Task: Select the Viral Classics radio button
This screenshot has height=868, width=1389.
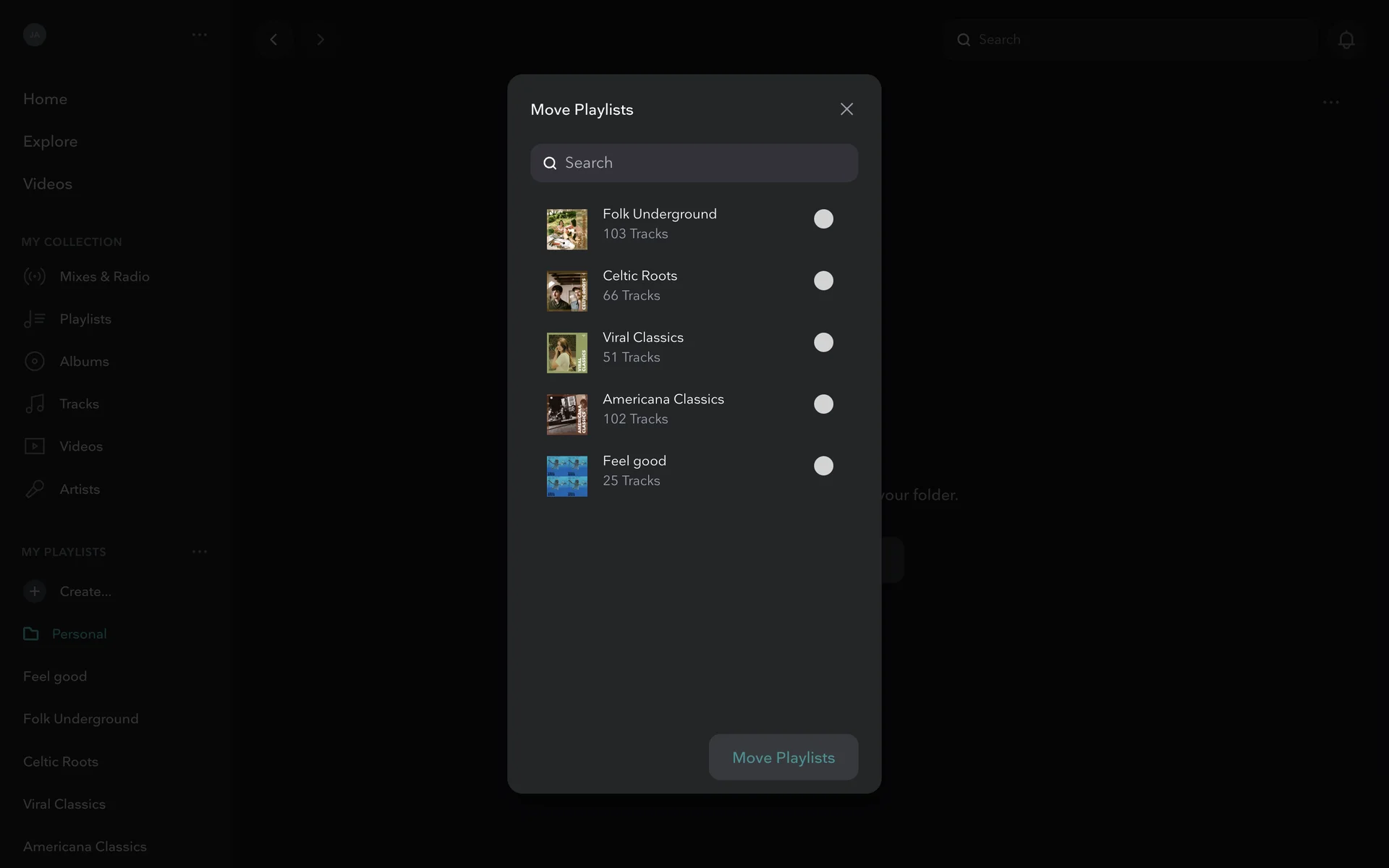Action: click(x=823, y=342)
